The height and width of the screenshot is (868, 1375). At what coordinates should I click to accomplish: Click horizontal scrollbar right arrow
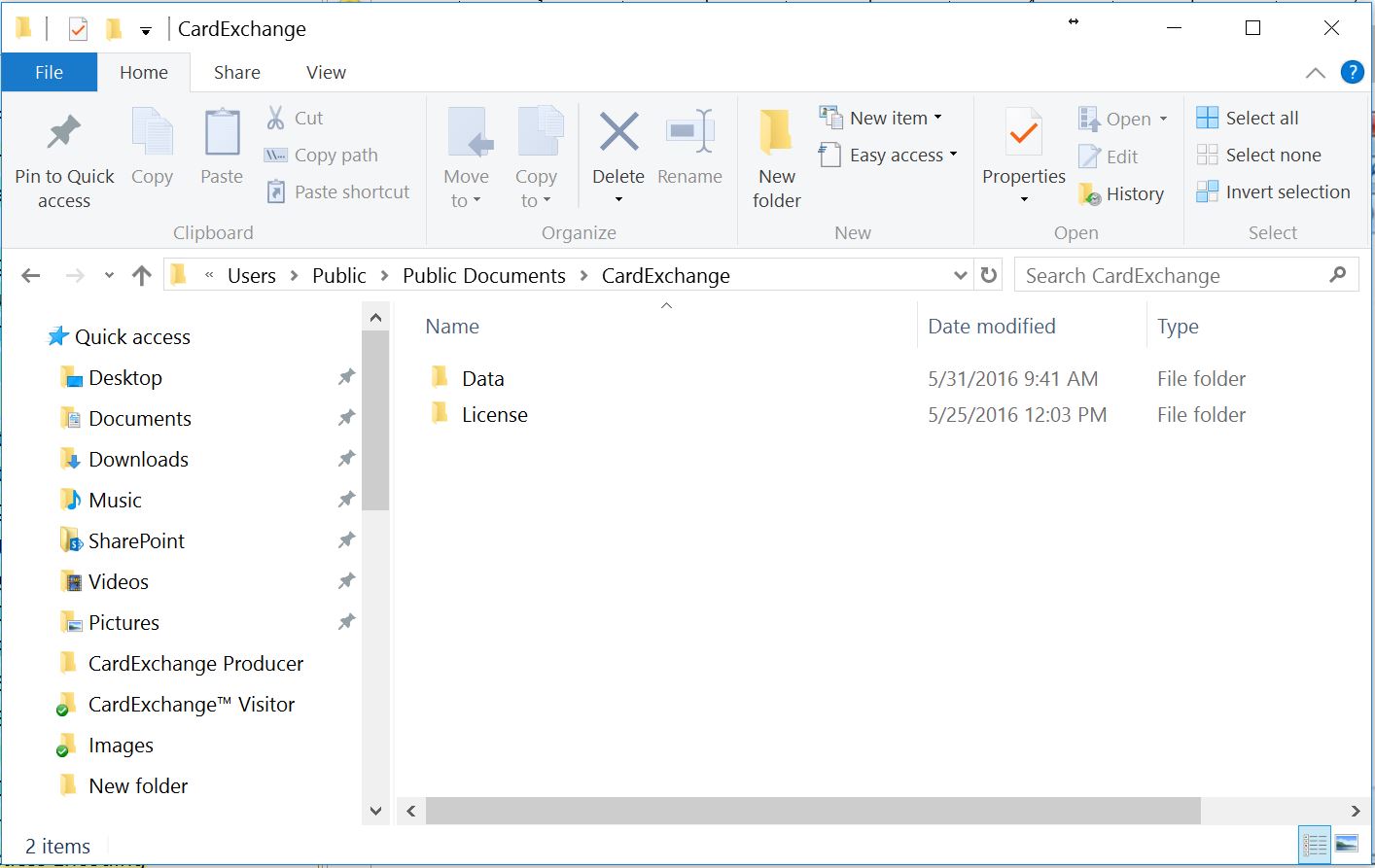[1355, 811]
